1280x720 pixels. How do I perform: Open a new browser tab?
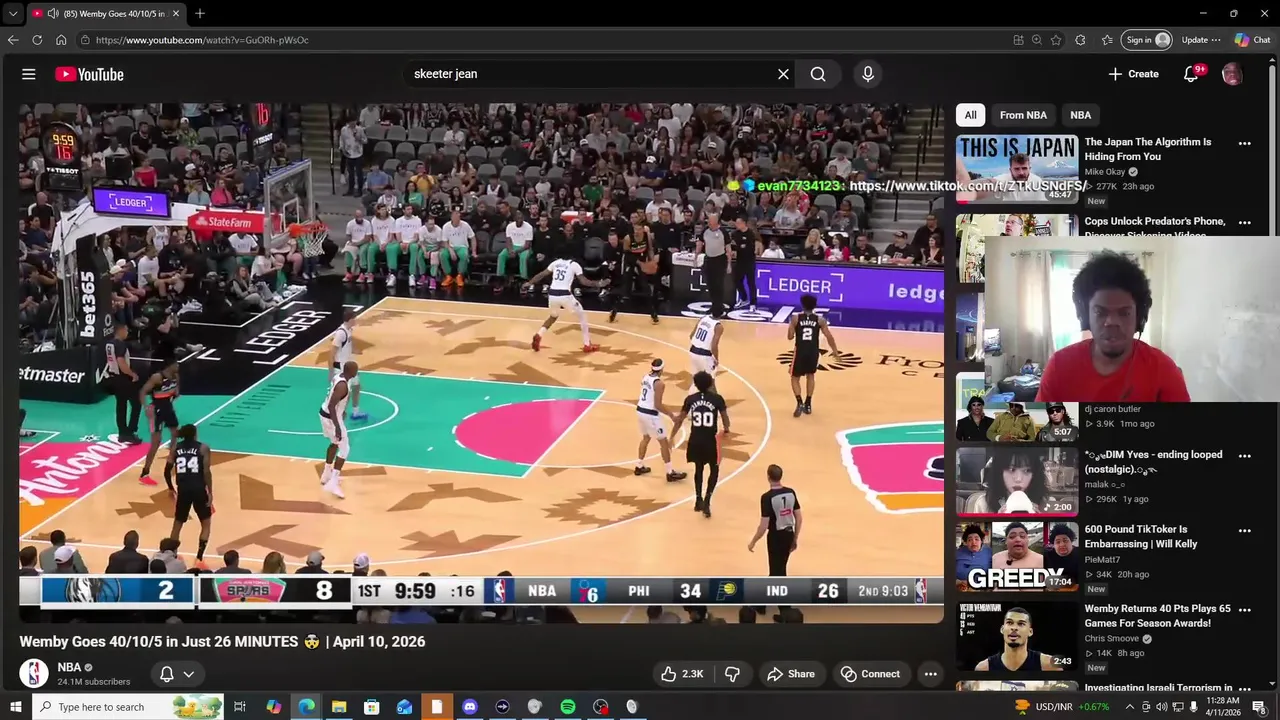(x=200, y=14)
